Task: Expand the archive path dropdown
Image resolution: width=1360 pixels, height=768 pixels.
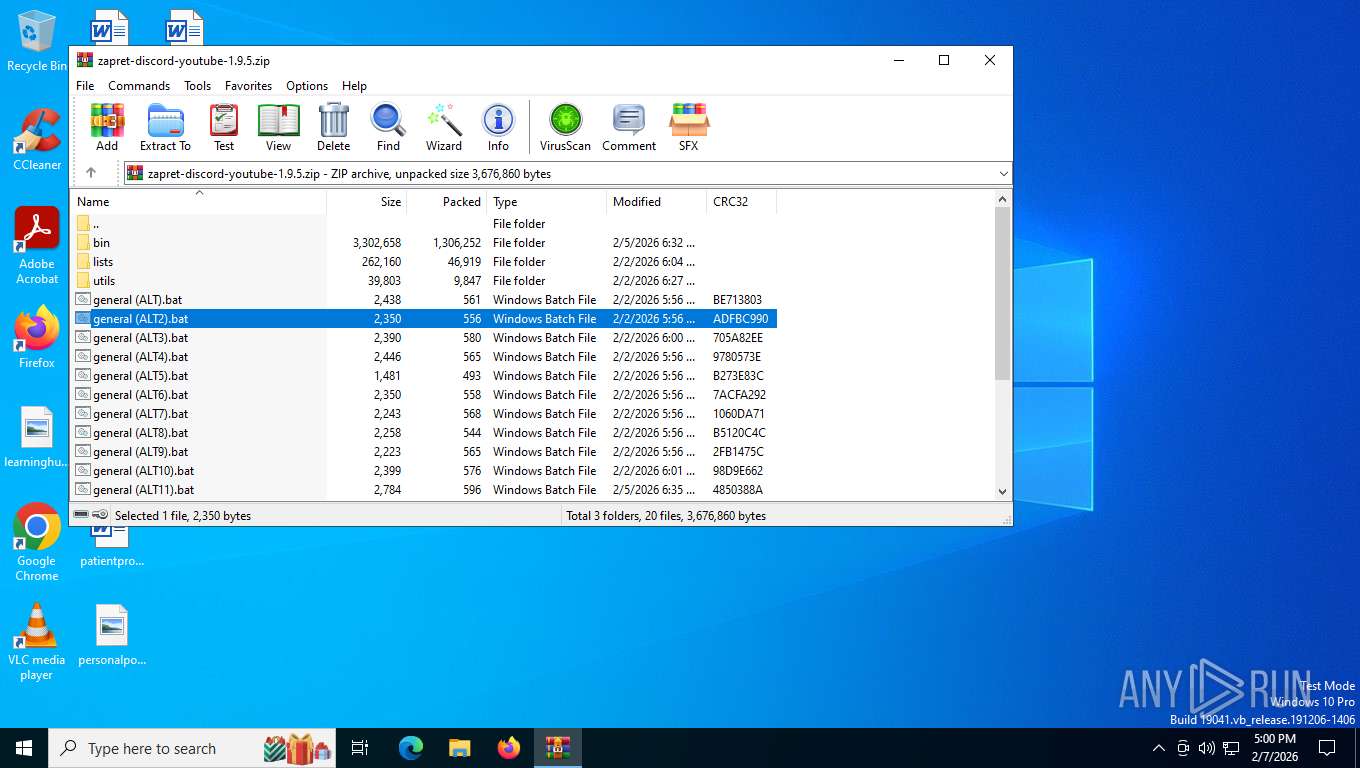Action: [x=1003, y=174]
